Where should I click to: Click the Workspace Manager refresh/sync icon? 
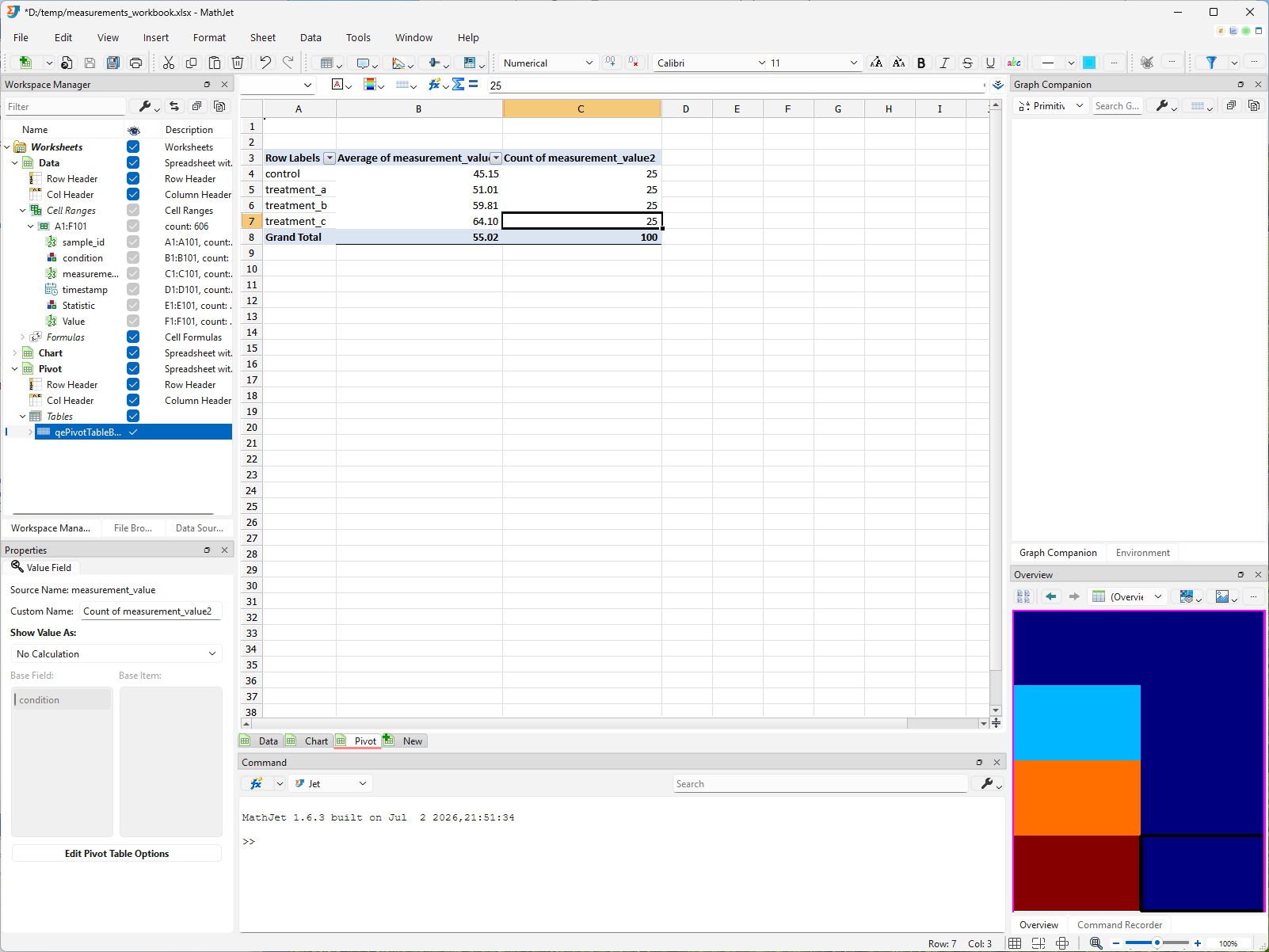point(174,106)
